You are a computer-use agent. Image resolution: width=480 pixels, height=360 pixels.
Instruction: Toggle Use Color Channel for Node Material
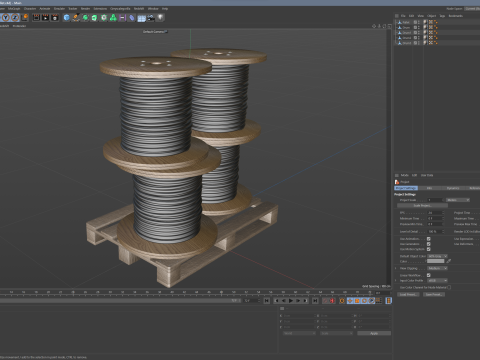(x=449, y=287)
